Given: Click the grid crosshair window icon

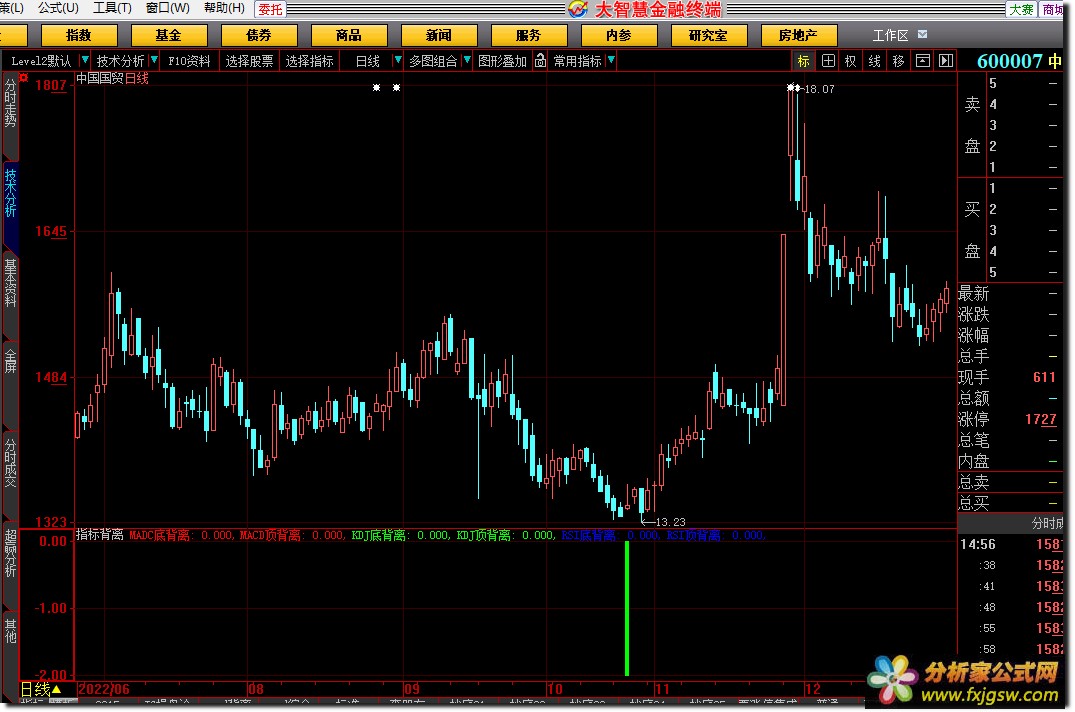Looking at the screenshot, I should coord(828,61).
